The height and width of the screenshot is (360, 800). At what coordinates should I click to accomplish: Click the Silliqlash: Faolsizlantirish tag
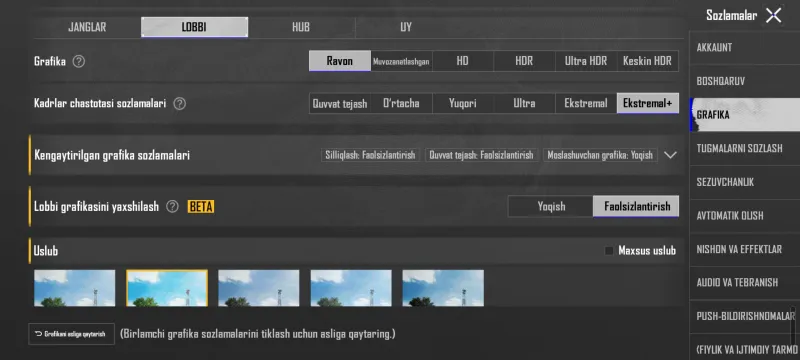coord(370,155)
